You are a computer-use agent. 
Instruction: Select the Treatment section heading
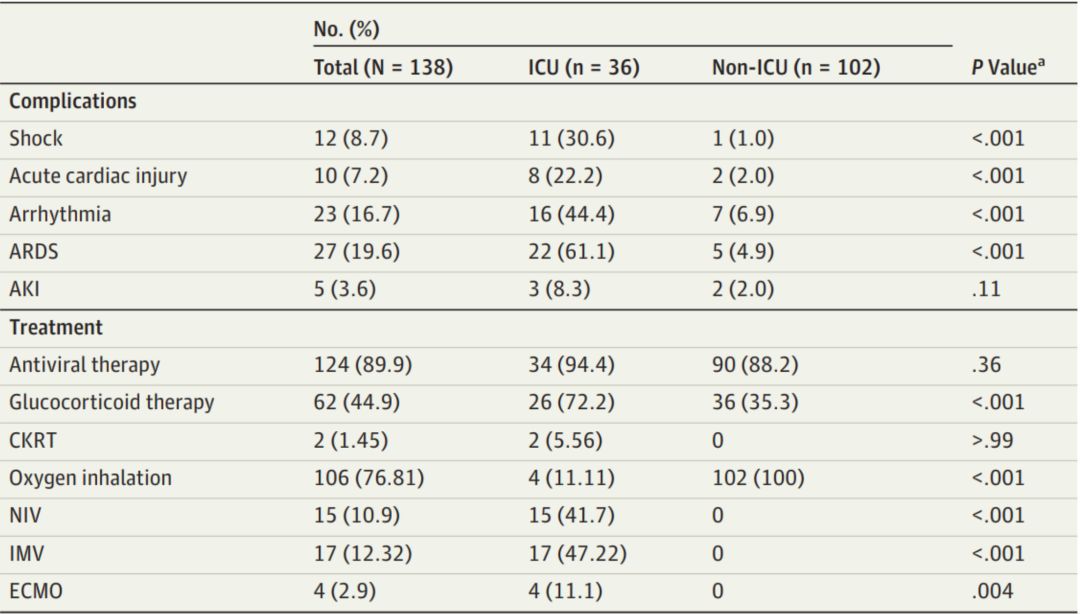[56, 327]
